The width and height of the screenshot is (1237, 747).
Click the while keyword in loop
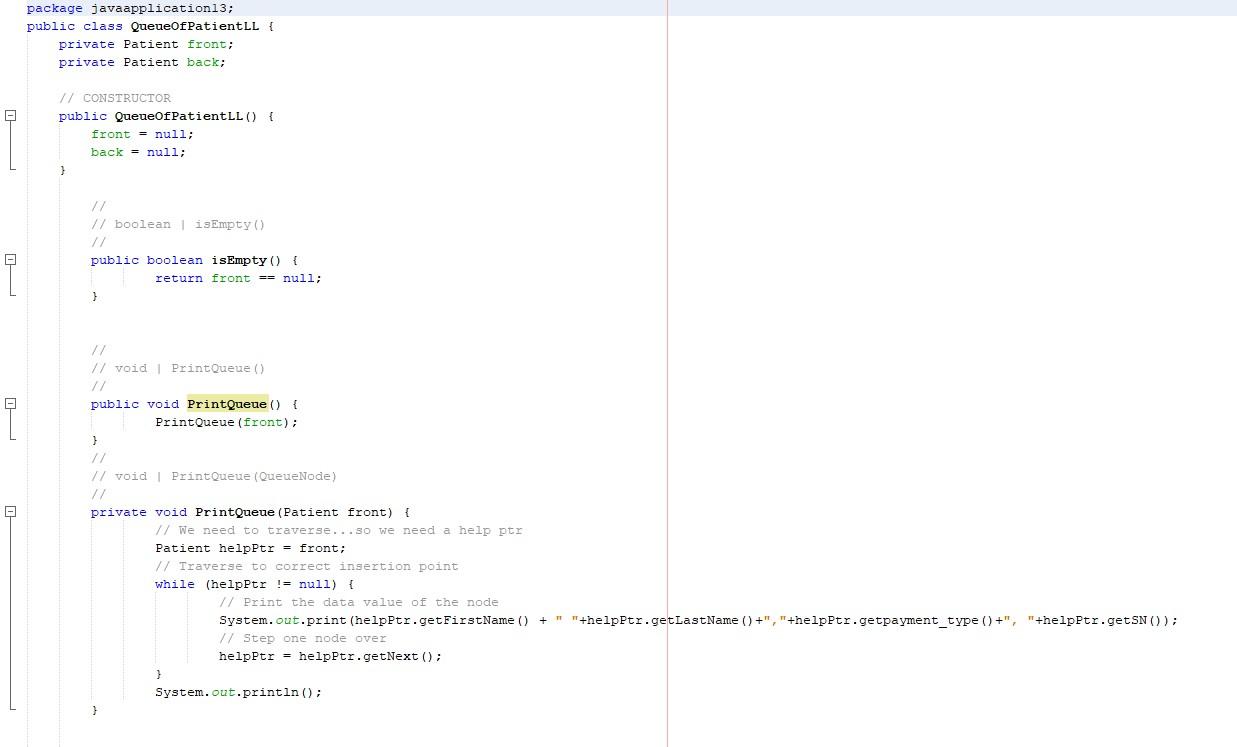click(175, 584)
